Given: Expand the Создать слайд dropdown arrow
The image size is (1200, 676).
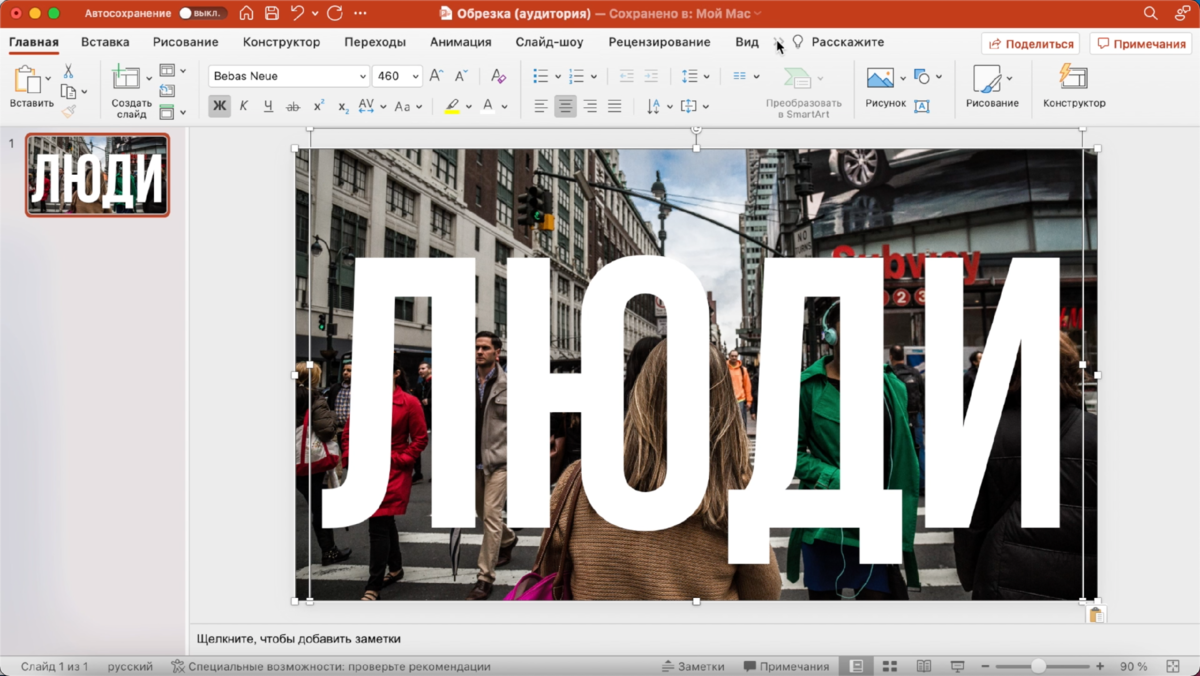Looking at the screenshot, I should click(x=149, y=78).
